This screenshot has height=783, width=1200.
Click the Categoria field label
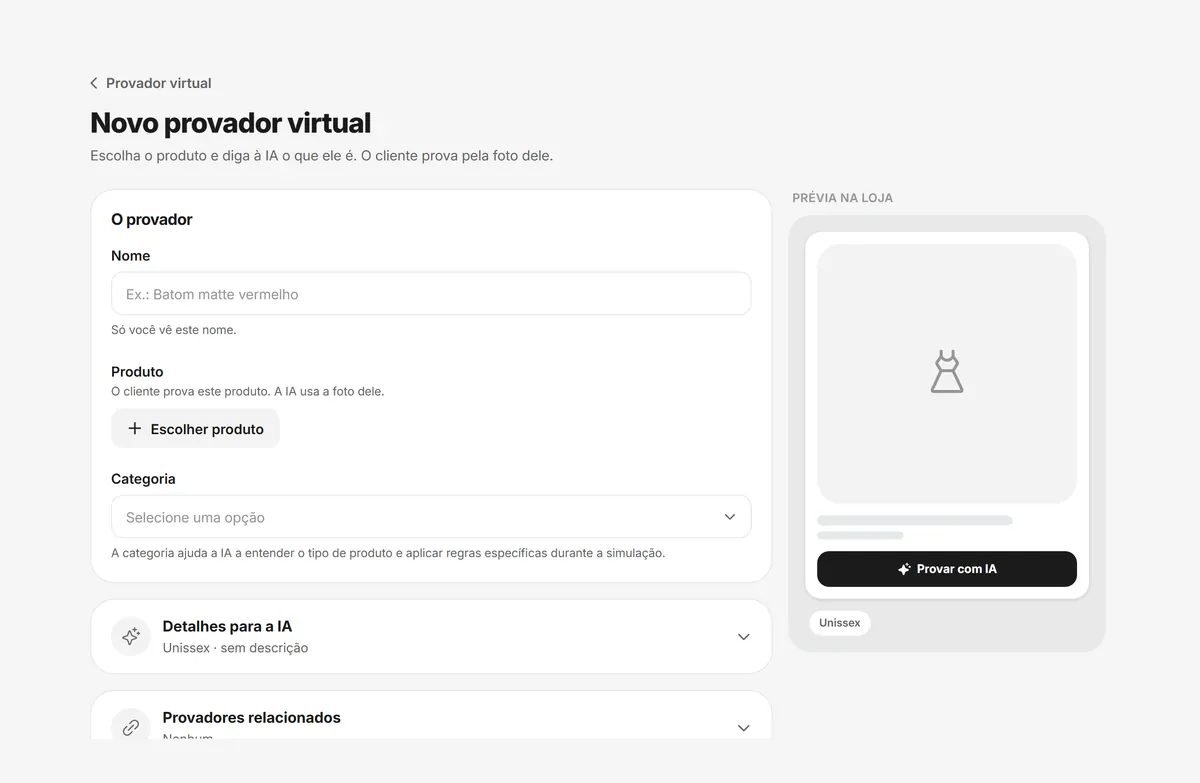(x=143, y=479)
